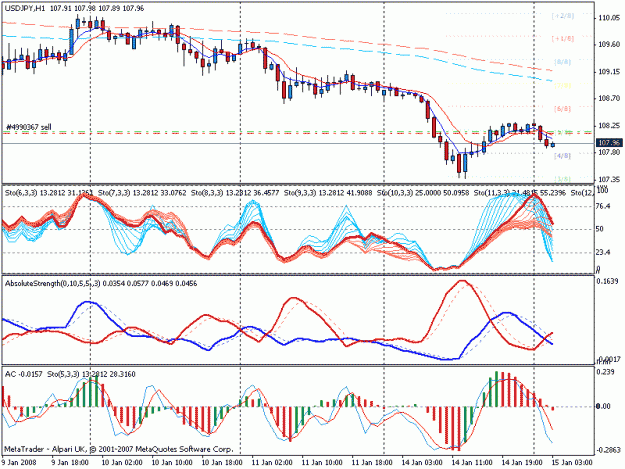Select the [4/8] Murrey level label
This screenshot has width=625, height=469.
pyautogui.click(x=562, y=156)
